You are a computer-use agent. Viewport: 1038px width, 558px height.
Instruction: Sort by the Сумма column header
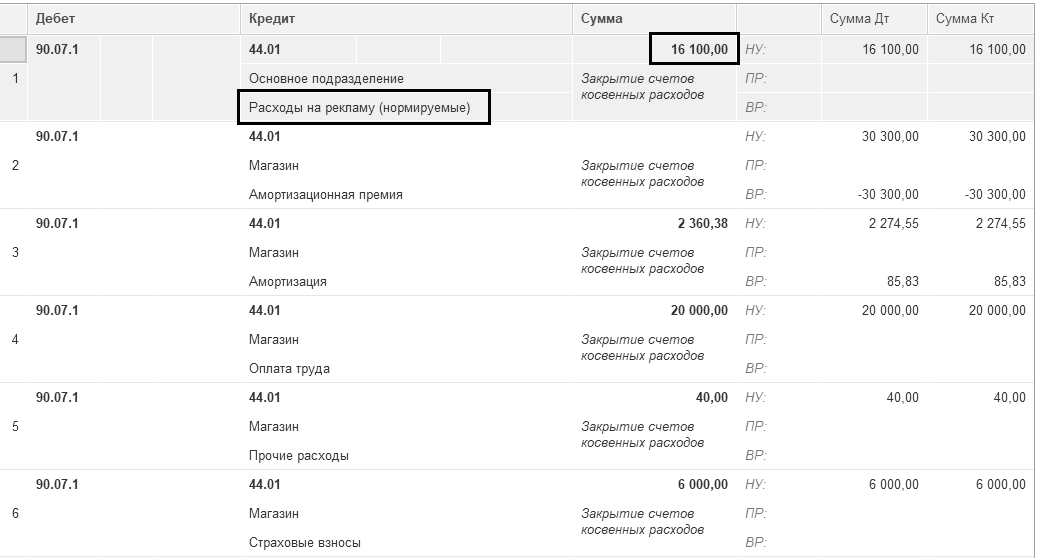click(x=602, y=19)
